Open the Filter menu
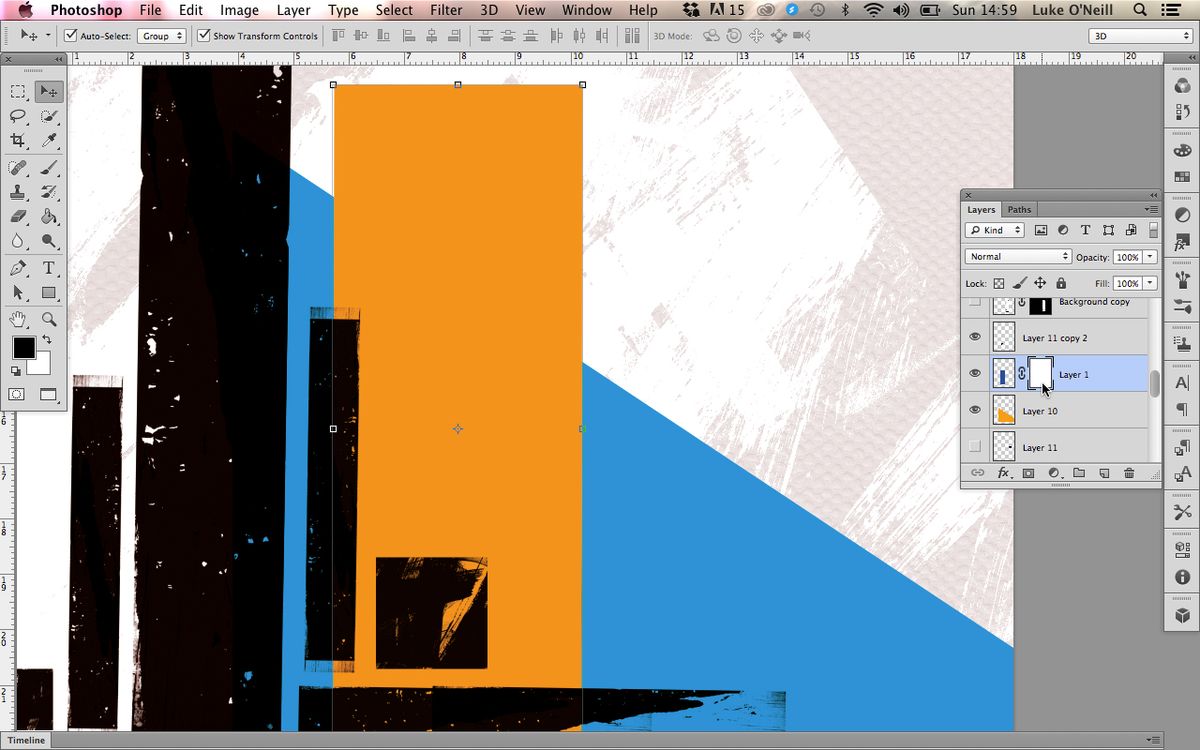Screen dimensions: 1200x750 coord(446,10)
